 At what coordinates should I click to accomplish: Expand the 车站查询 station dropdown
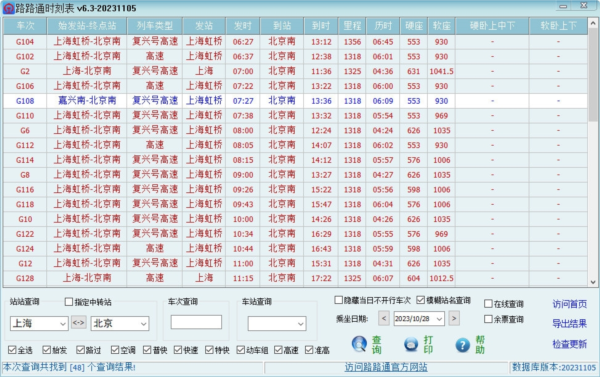(301, 324)
